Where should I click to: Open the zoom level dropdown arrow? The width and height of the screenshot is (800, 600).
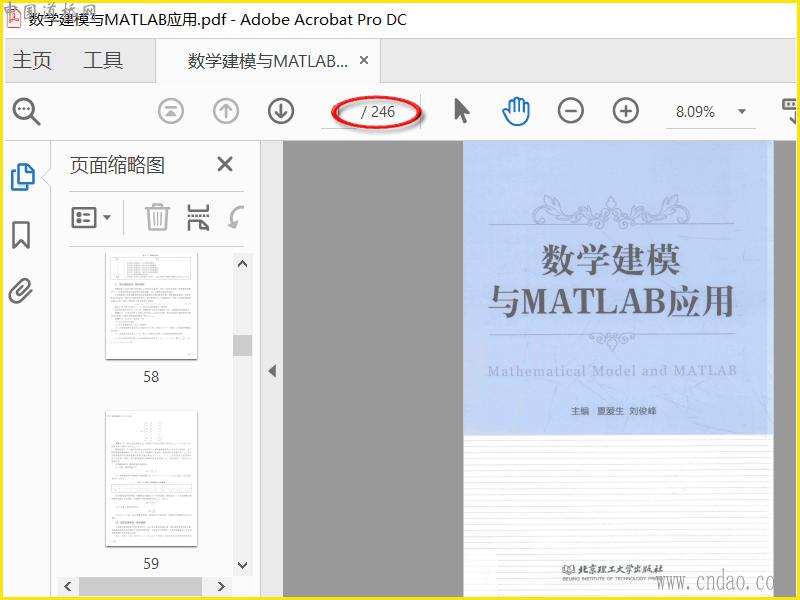(x=742, y=112)
